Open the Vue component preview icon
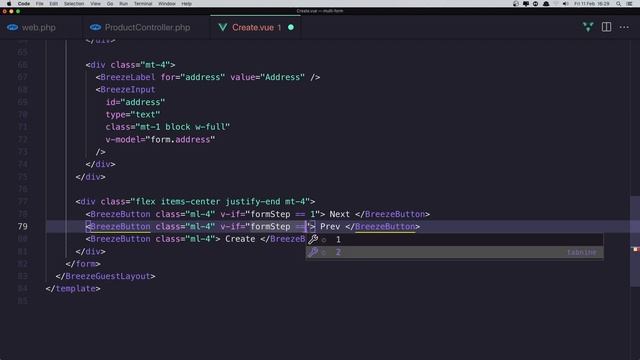The width and height of the screenshot is (640, 360). (x=588, y=27)
